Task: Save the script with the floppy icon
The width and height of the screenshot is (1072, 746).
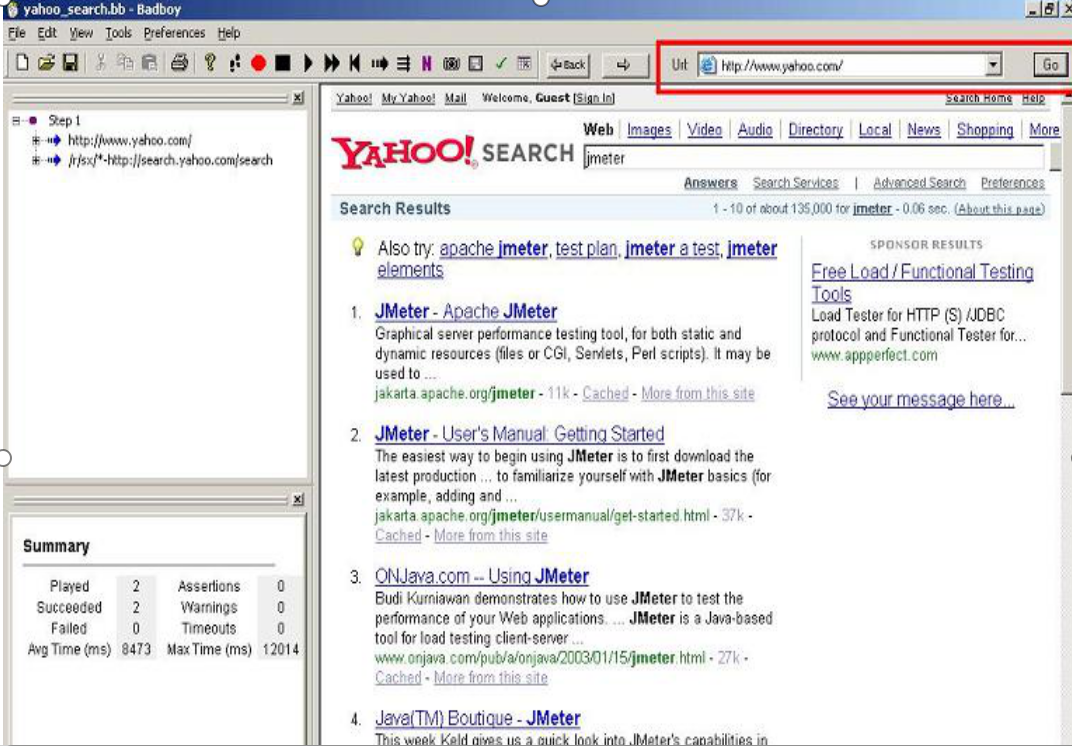Action: click(x=70, y=63)
